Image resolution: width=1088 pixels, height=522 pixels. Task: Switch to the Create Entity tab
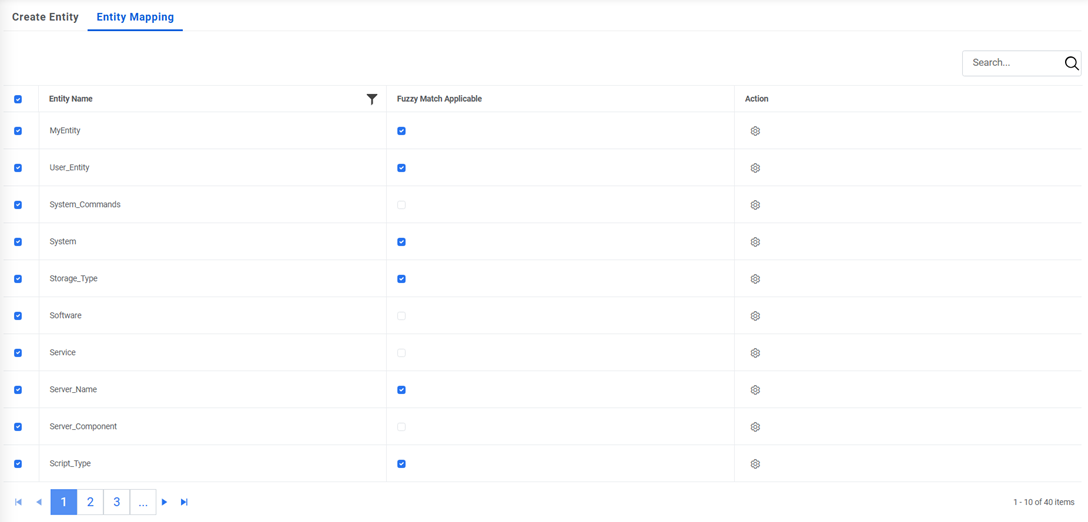coord(45,17)
